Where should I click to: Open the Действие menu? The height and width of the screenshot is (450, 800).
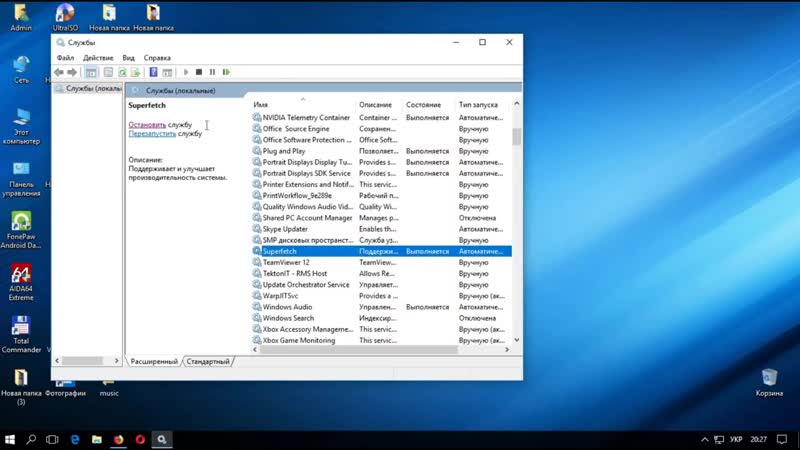pyautogui.click(x=98, y=58)
